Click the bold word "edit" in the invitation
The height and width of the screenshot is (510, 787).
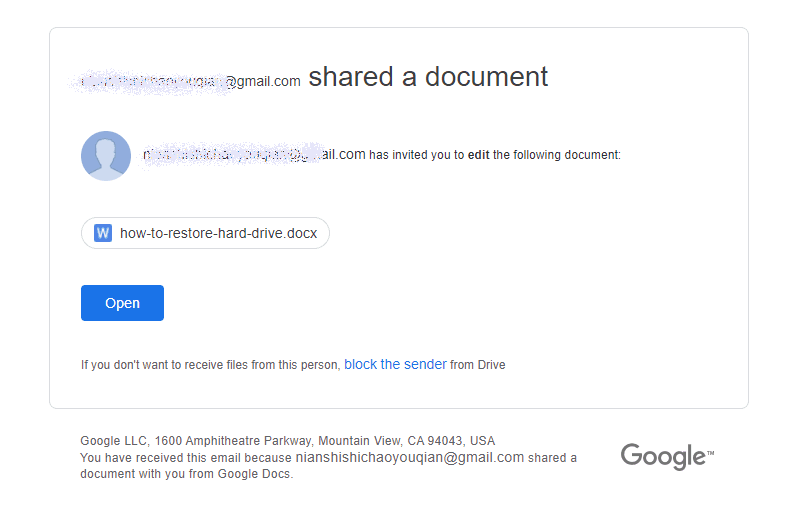tap(479, 156)
